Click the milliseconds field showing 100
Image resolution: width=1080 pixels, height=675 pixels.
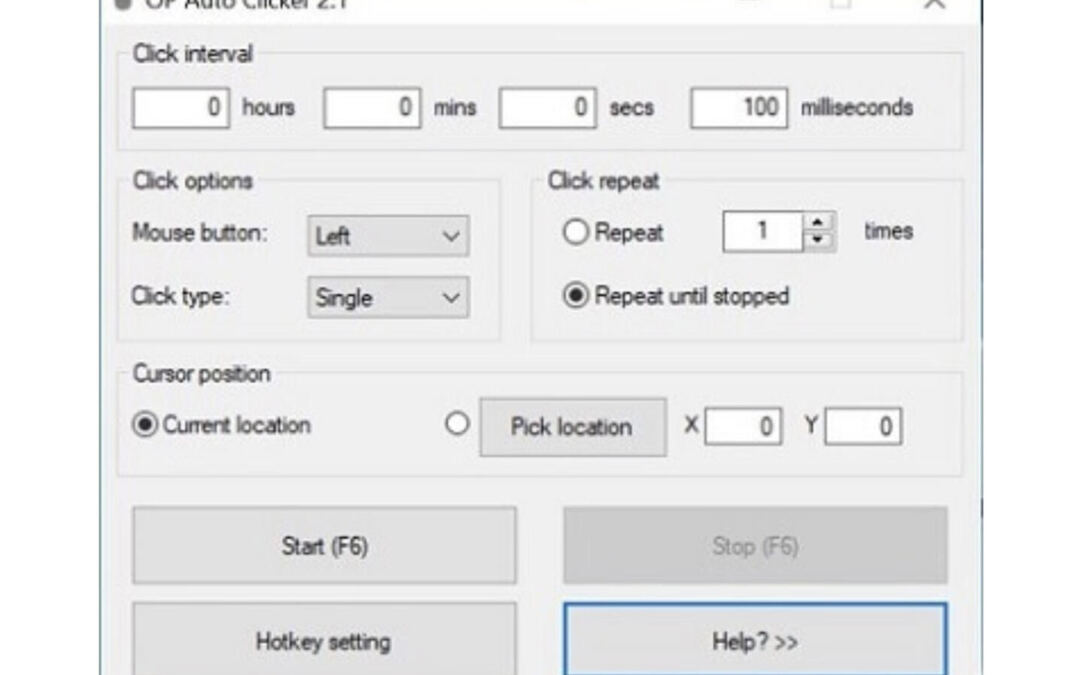click(x=738, y=108)
